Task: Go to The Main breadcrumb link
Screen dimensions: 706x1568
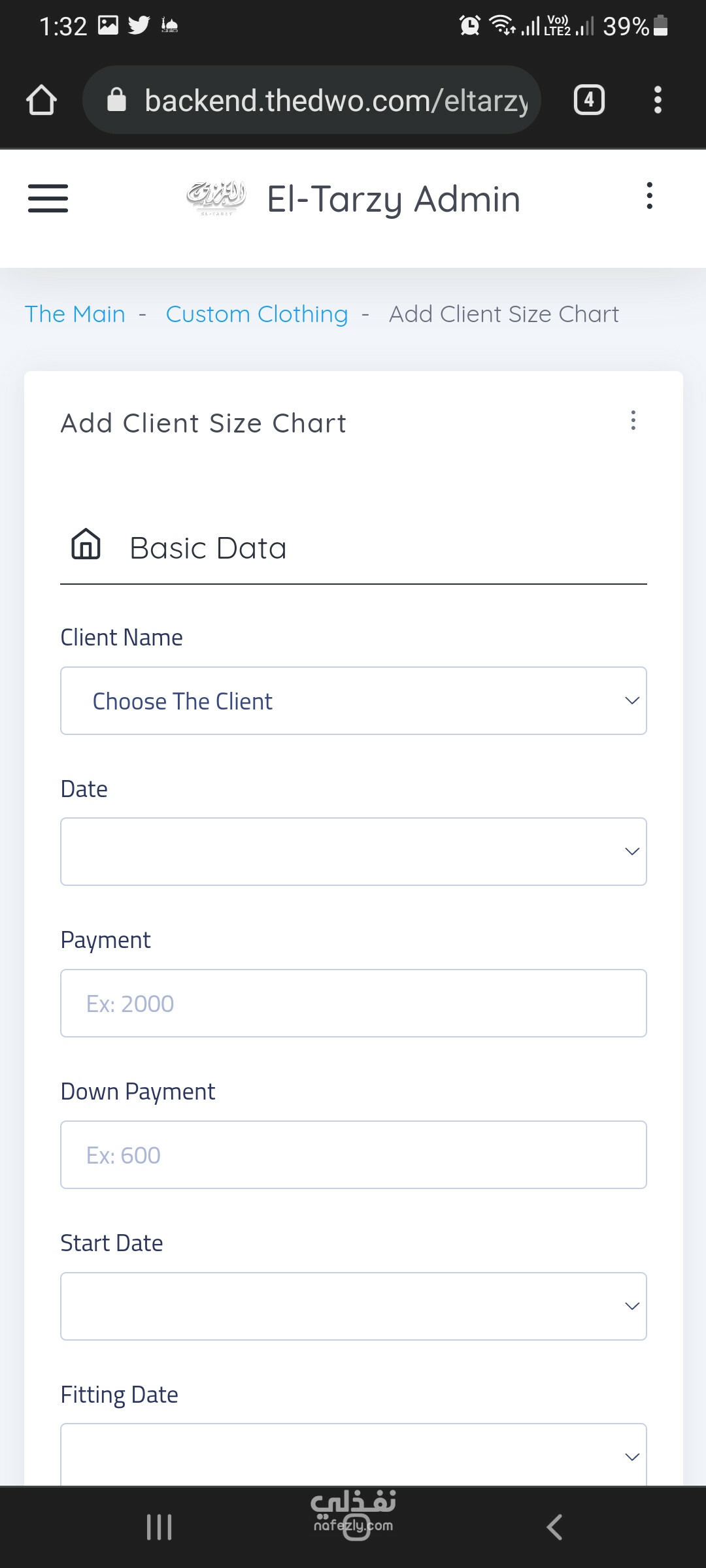Action: 75,314
